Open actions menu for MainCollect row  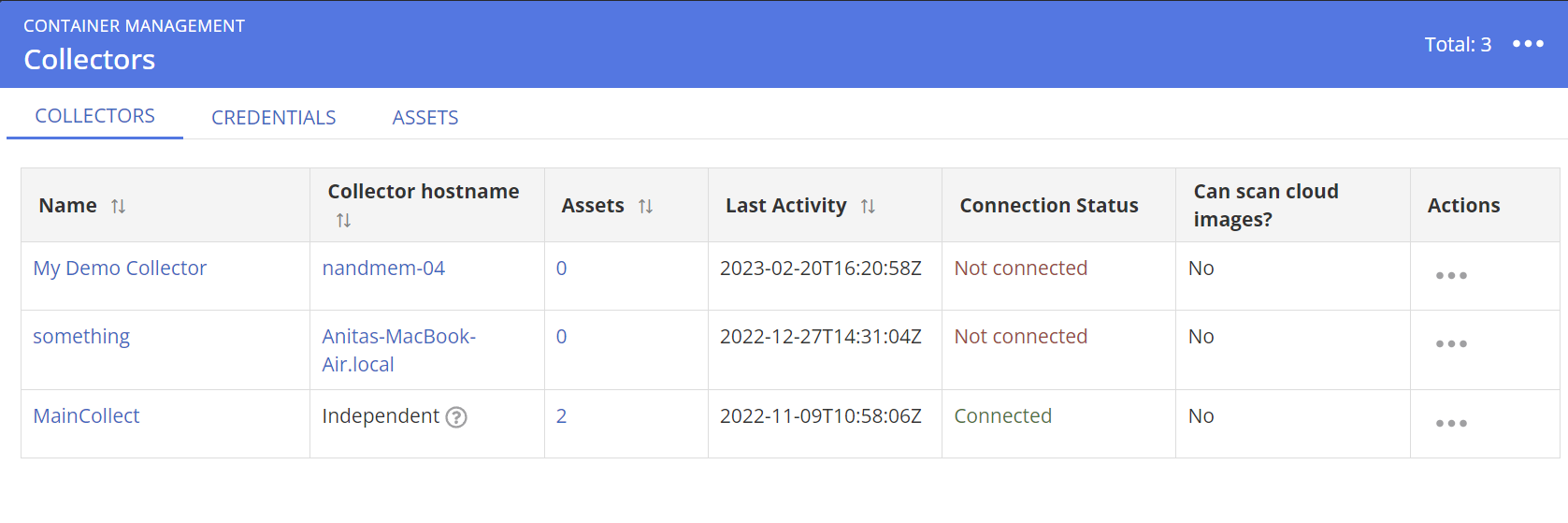pos(1450,424)
